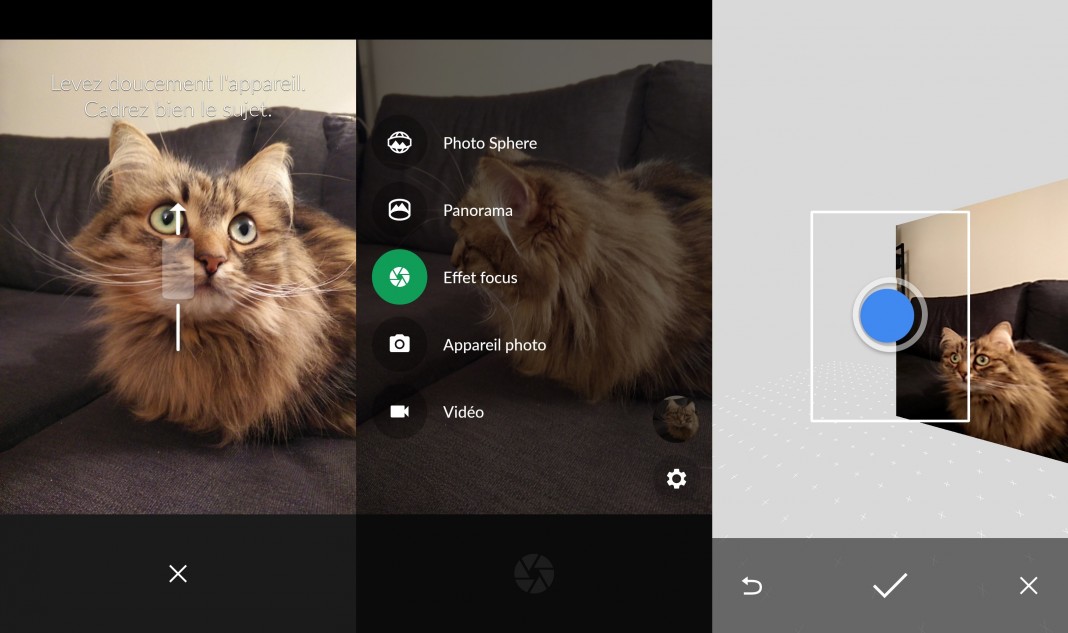Select the Photo Sphere mode icon

pyautogui.click(x=399, y=143)
